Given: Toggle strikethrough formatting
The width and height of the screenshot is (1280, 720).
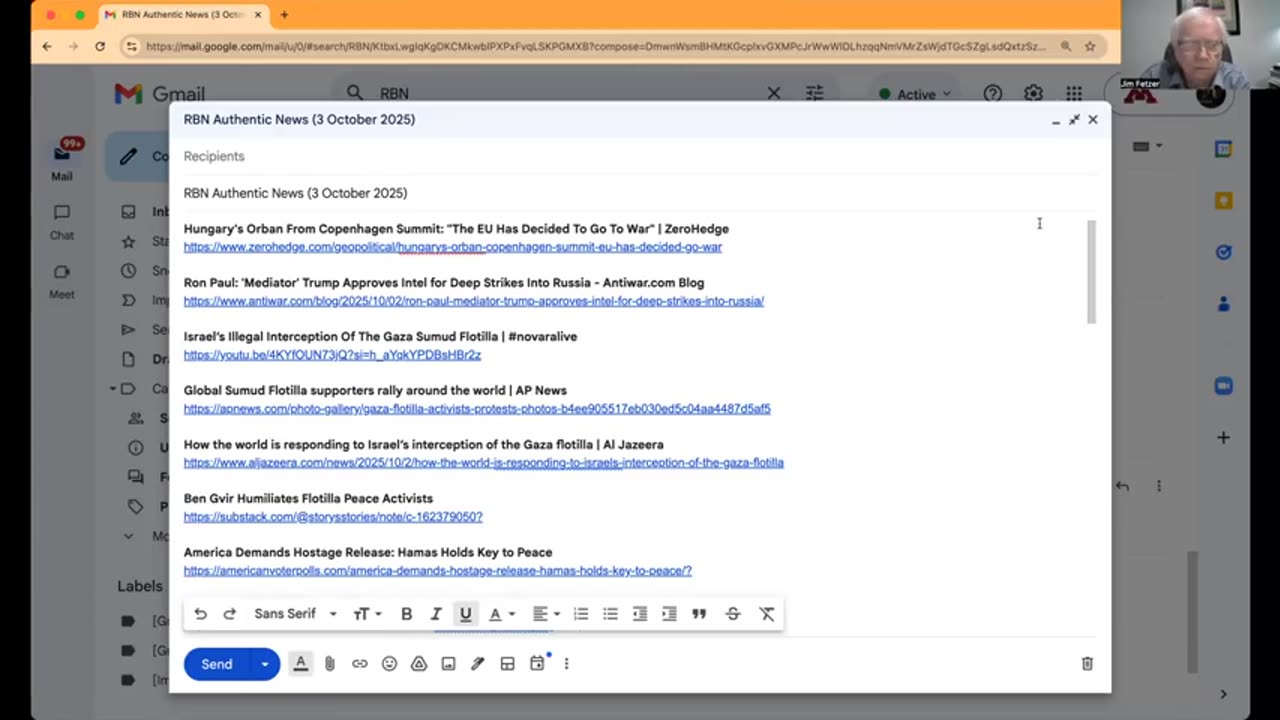Looking at the screenshot, I should pyautogui.click(x=733, y=614).
